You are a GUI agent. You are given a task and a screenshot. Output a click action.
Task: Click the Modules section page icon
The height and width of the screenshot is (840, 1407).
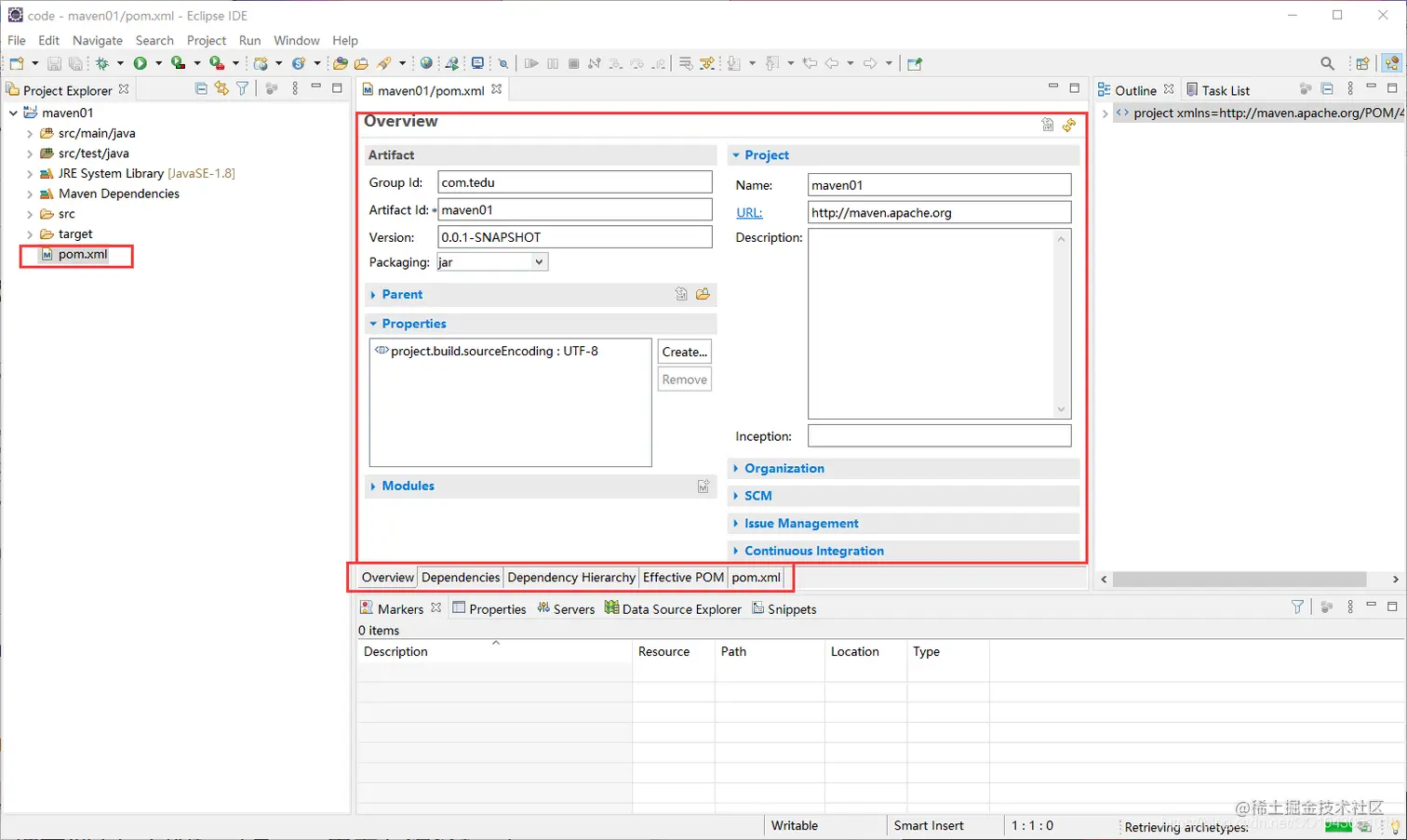703,487
